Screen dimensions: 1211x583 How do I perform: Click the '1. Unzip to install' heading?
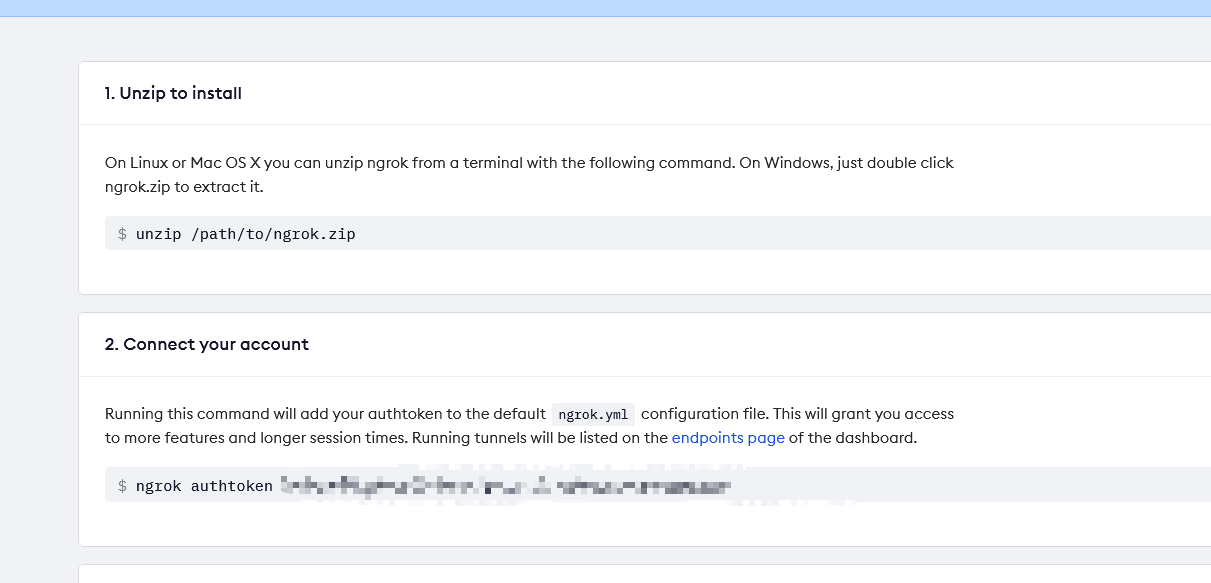pyautogui.click(x=172, y=93)
